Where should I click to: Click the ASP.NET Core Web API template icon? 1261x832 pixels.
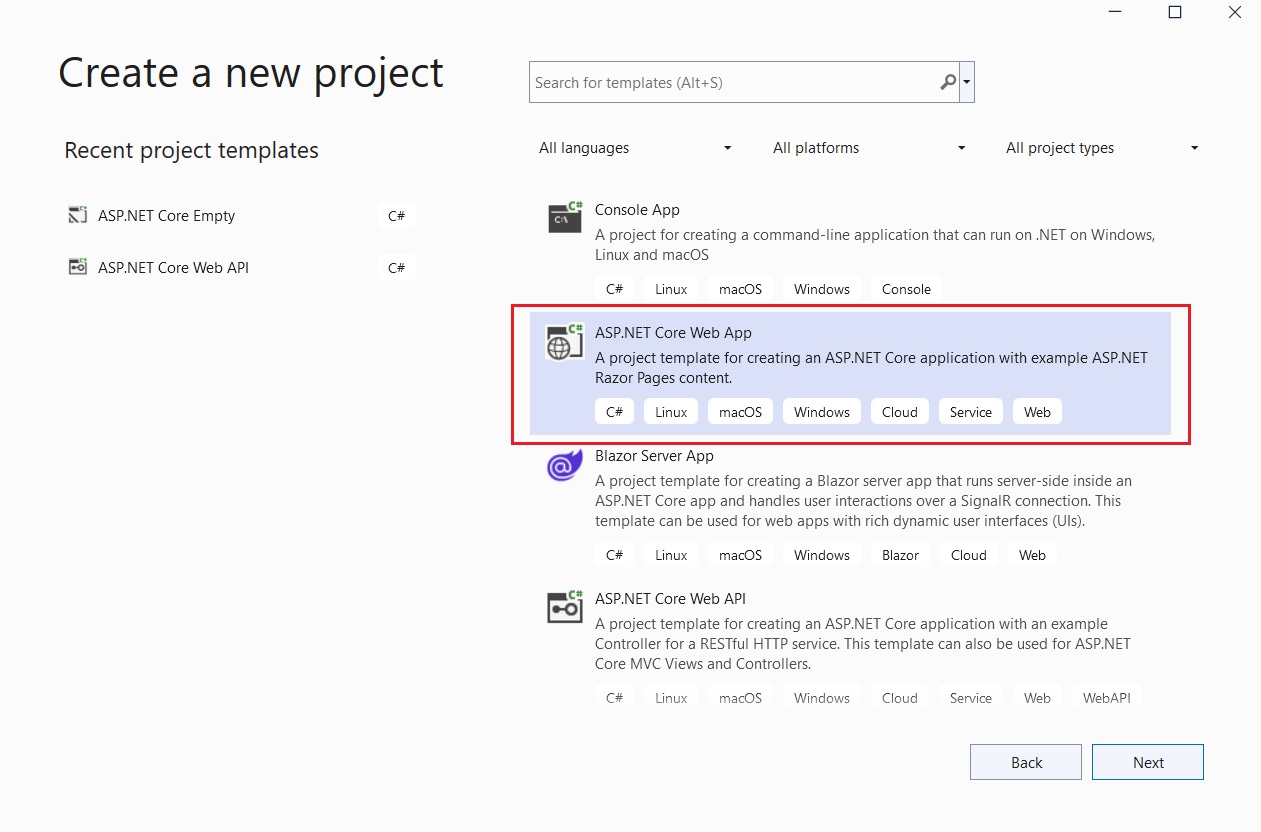(x=565, y=607)
